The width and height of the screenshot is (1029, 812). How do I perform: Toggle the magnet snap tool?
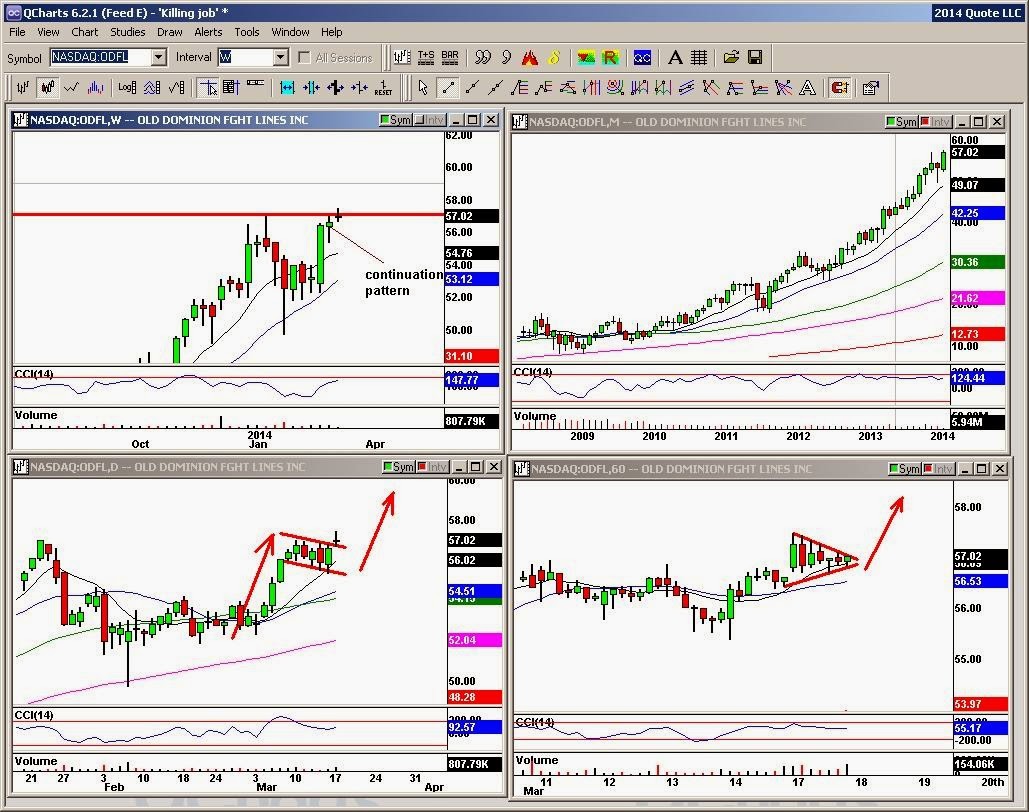pos(839,87)
